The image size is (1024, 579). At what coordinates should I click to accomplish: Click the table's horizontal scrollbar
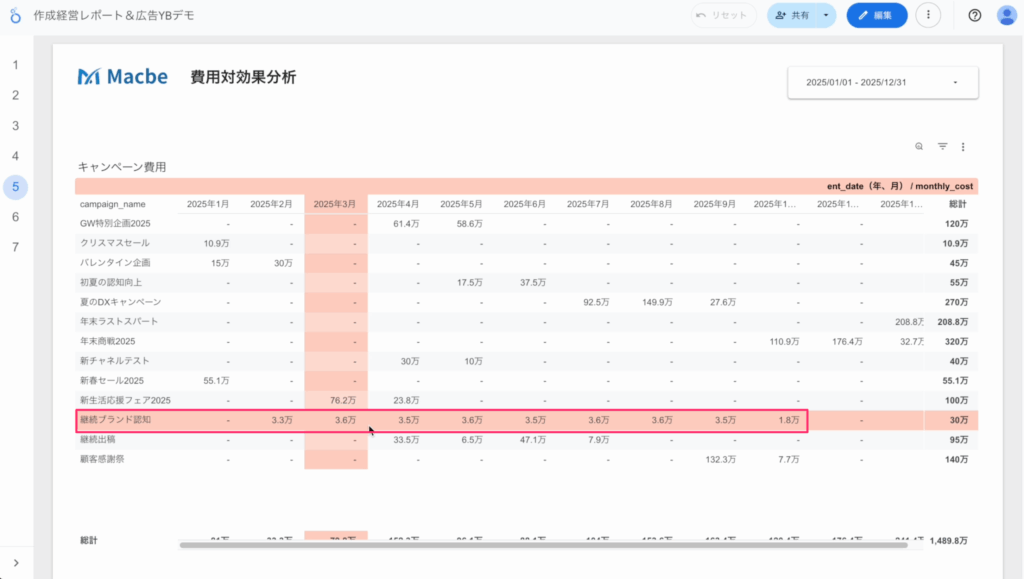click(543, 545)
